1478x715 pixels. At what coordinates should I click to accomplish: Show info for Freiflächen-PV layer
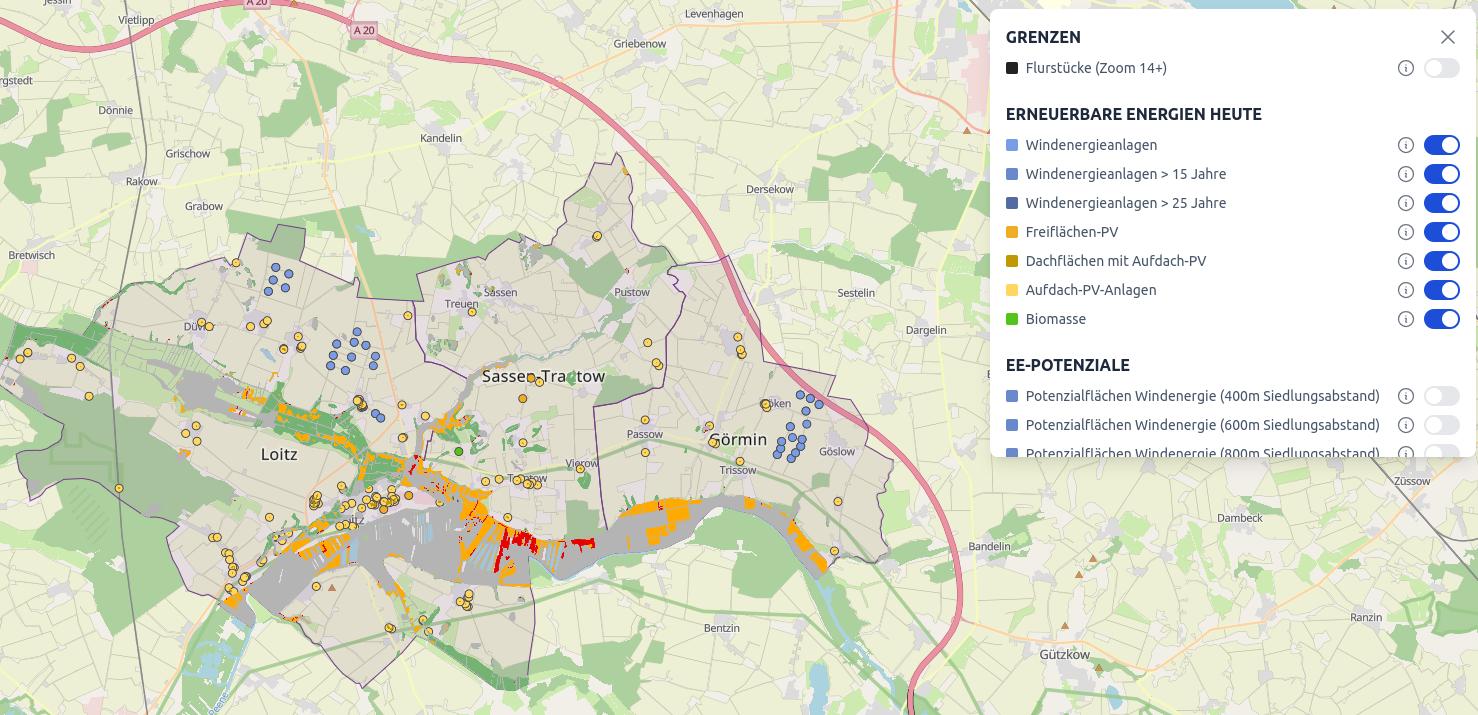point(1405,232)
